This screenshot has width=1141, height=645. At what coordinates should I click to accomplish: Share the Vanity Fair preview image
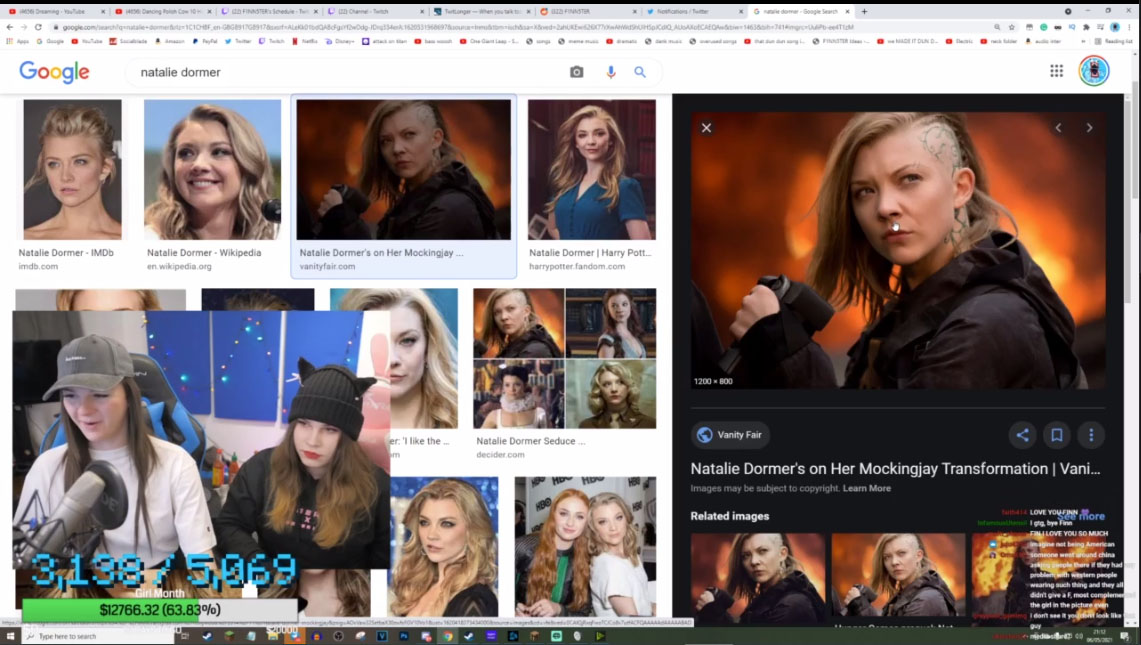1022,435
